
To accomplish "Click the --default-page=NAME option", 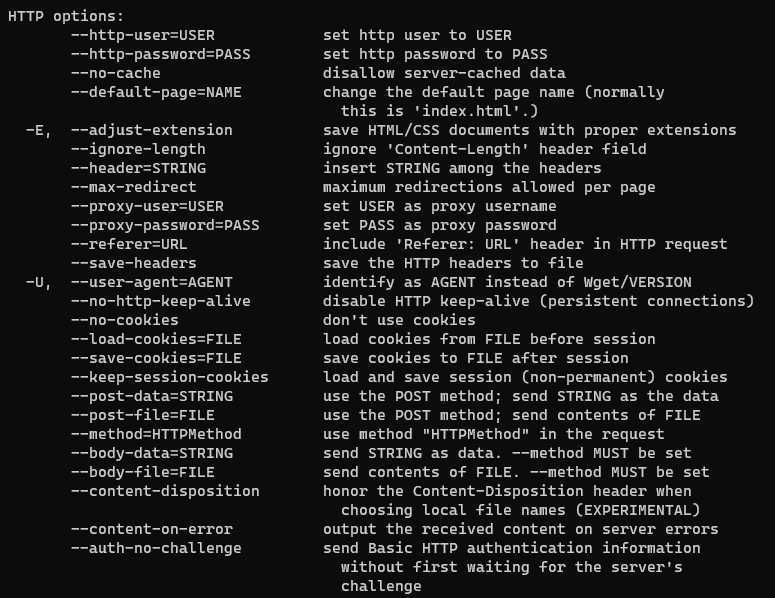I will coord(156,92).
